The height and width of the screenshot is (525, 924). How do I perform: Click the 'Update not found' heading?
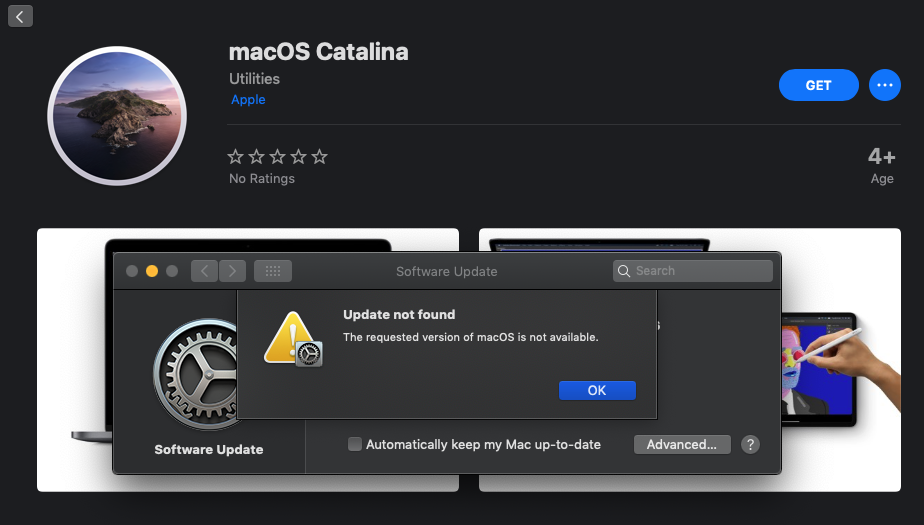pyautogui.click(x=399, y=315)
